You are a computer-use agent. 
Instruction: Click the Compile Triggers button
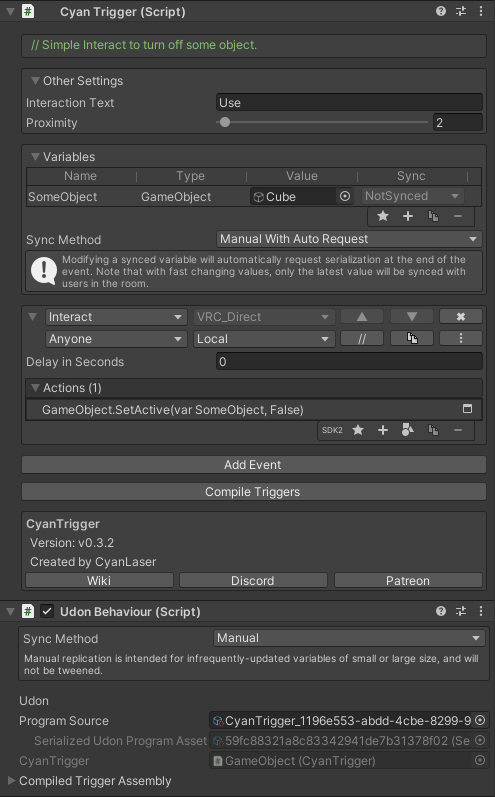(x=254, y=492)
